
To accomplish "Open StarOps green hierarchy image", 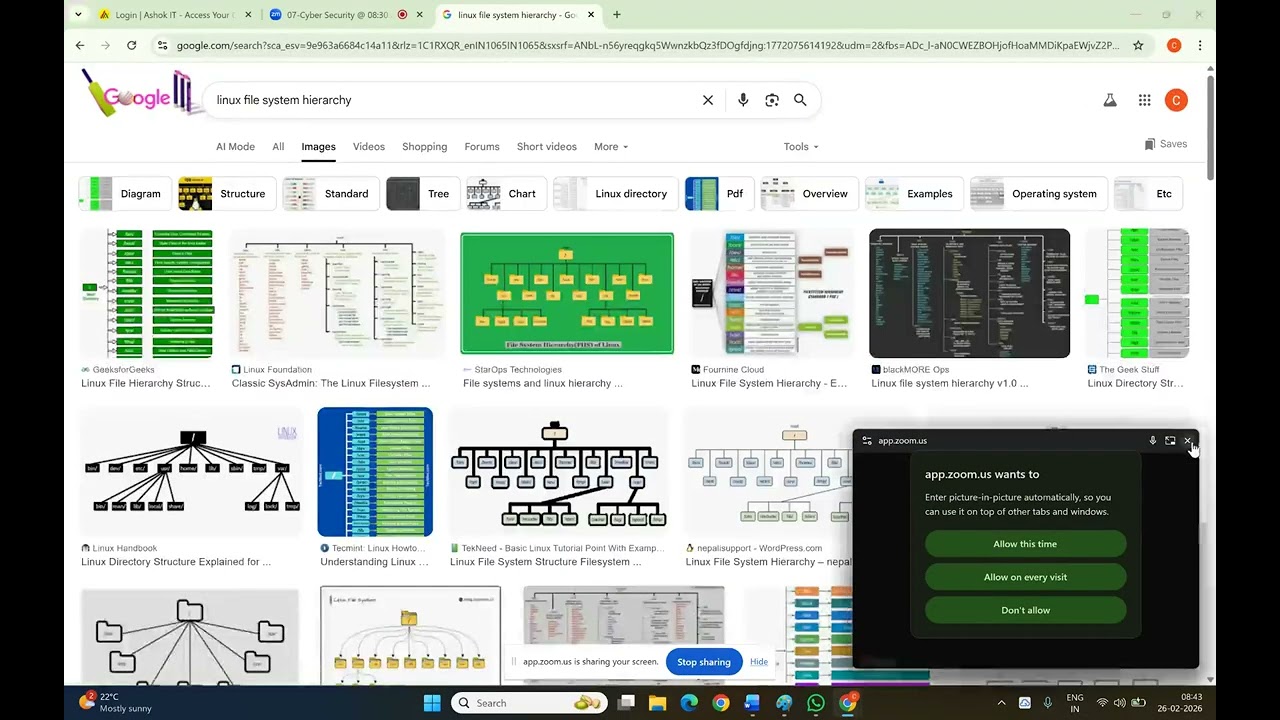I will 567,294.
